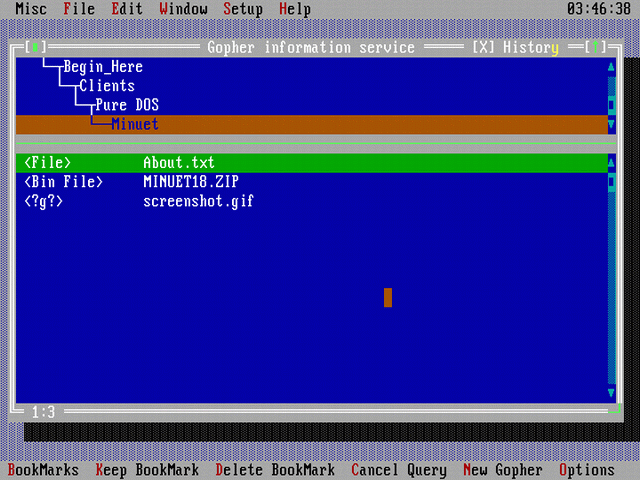Click the file list scroll-down arrow

pos(612,392)
